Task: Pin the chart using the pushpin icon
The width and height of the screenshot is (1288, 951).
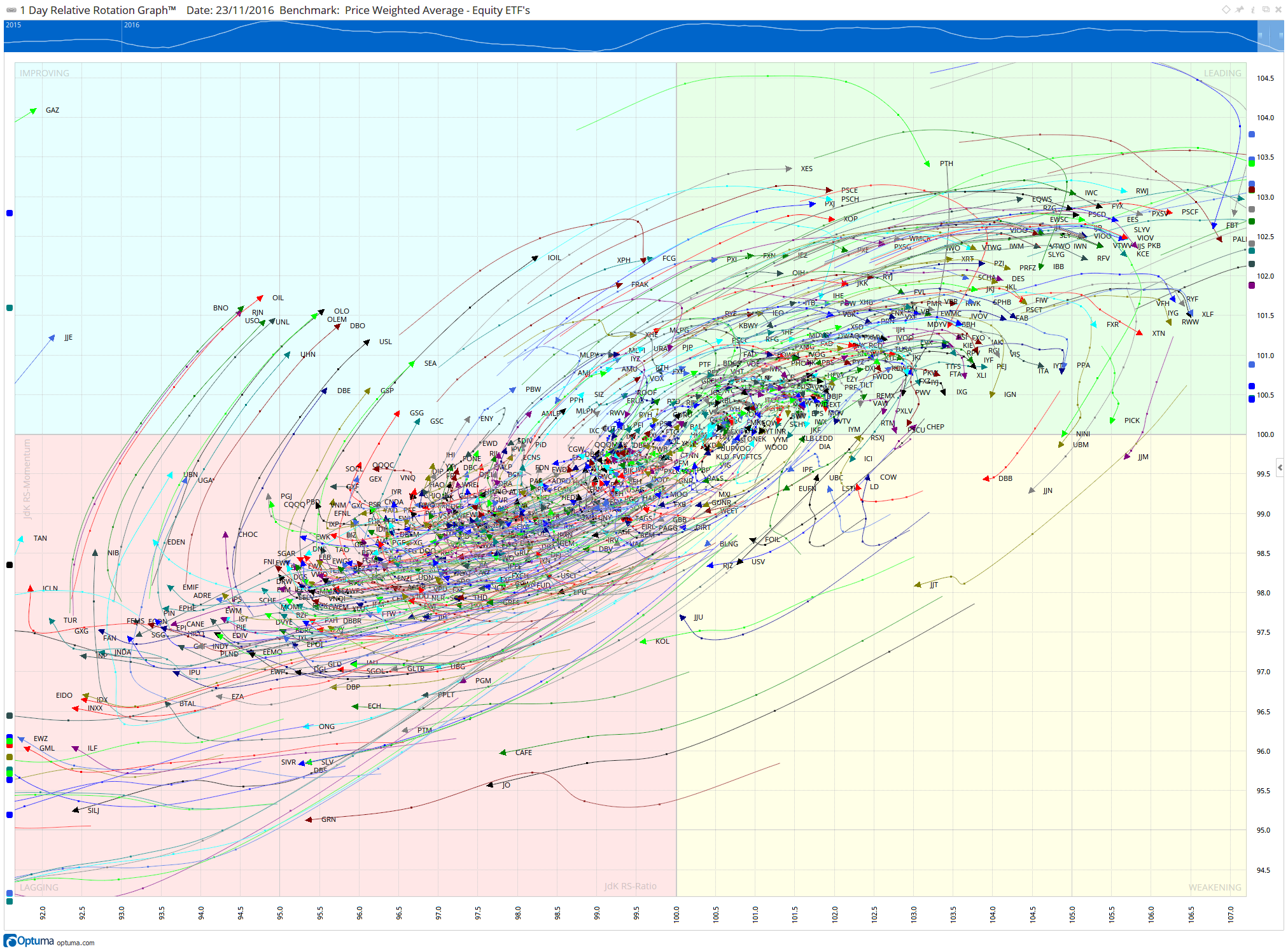Action: click(1239, 10)
